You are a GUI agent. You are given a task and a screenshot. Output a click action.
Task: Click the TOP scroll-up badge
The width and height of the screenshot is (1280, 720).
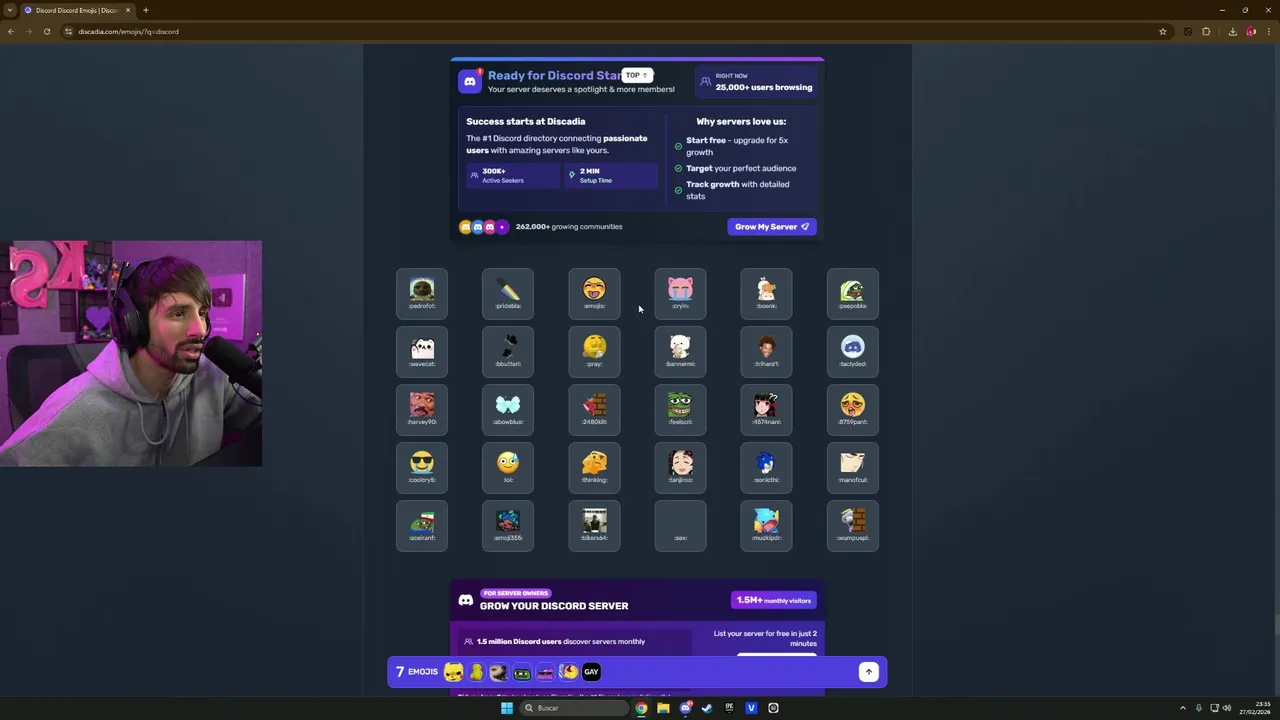click(x=637, y=75)
